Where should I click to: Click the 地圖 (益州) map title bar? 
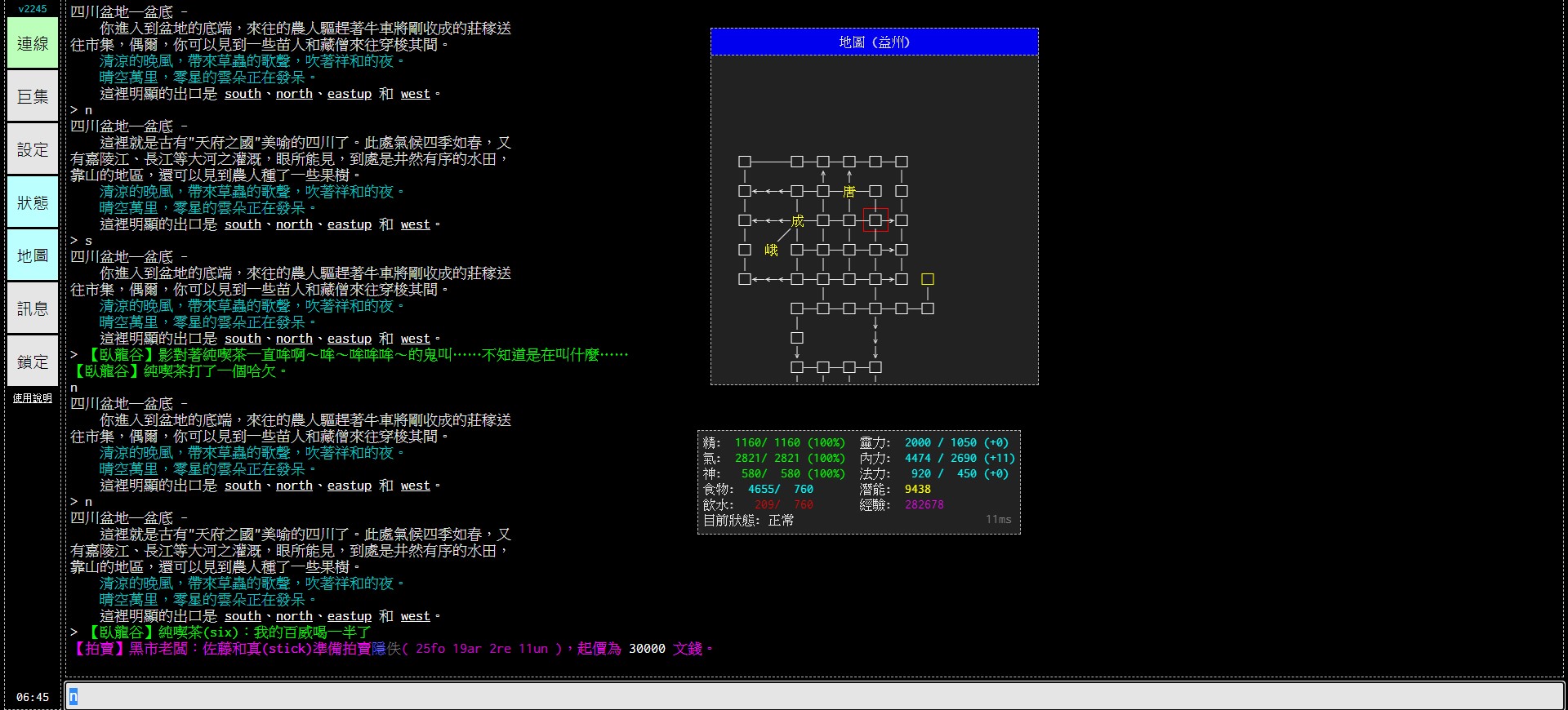875,42
